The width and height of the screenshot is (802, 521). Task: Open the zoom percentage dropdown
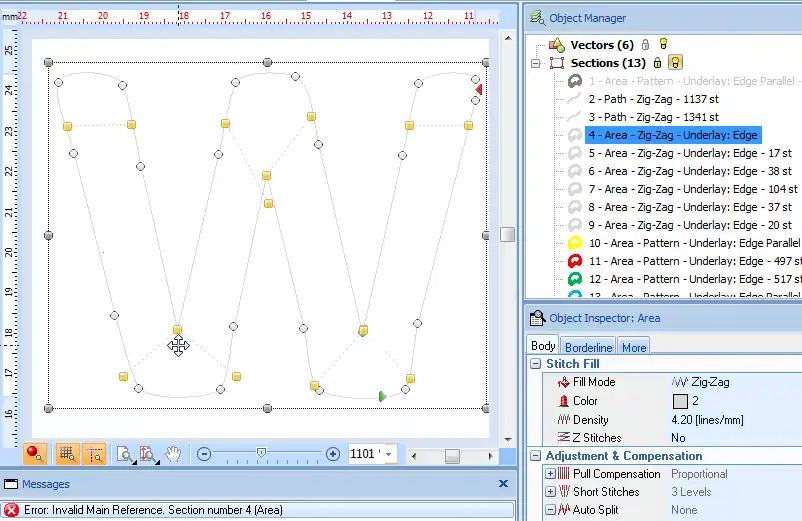click(389, 454)
